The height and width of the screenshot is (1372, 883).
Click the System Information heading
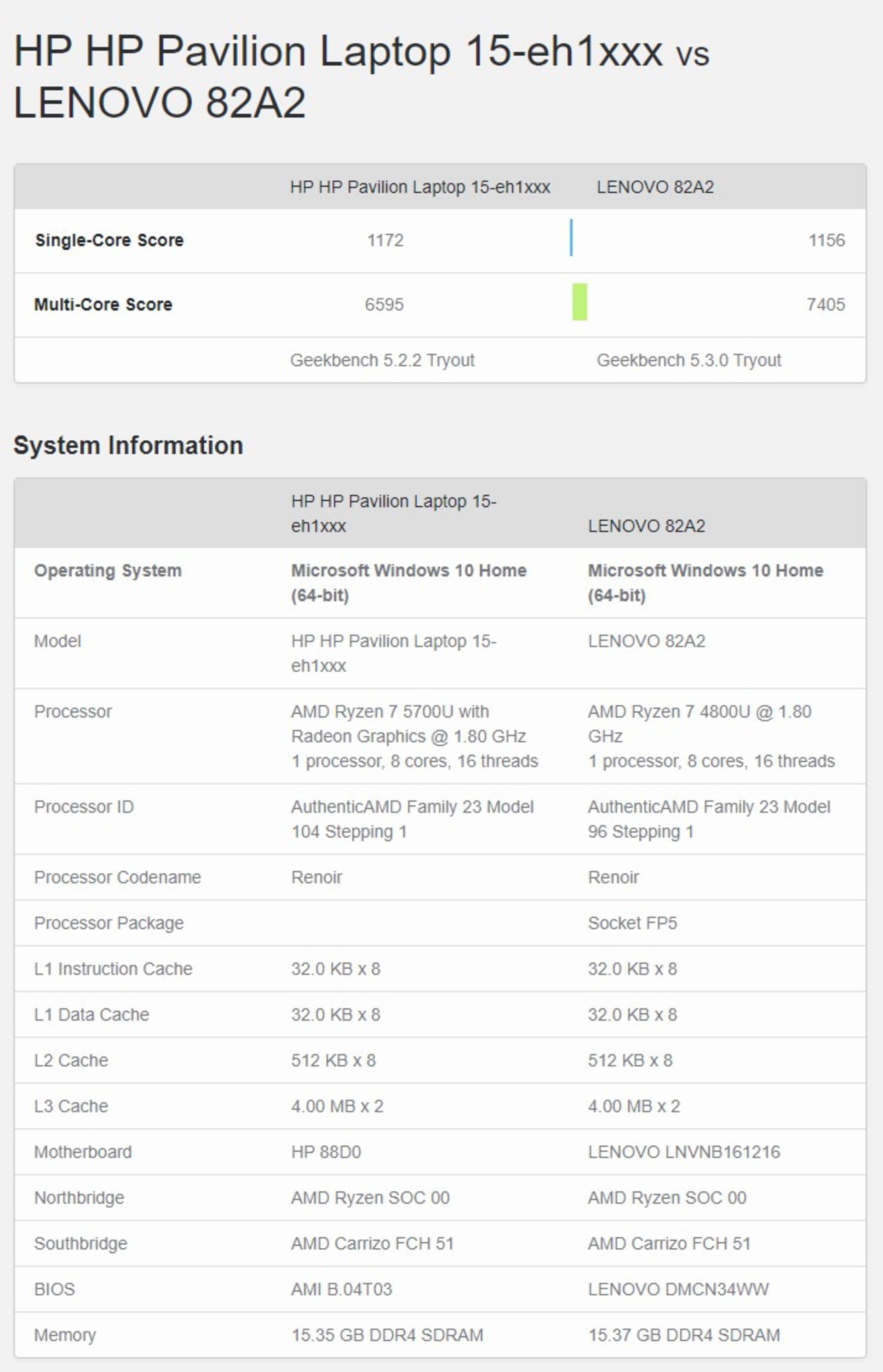128,445
